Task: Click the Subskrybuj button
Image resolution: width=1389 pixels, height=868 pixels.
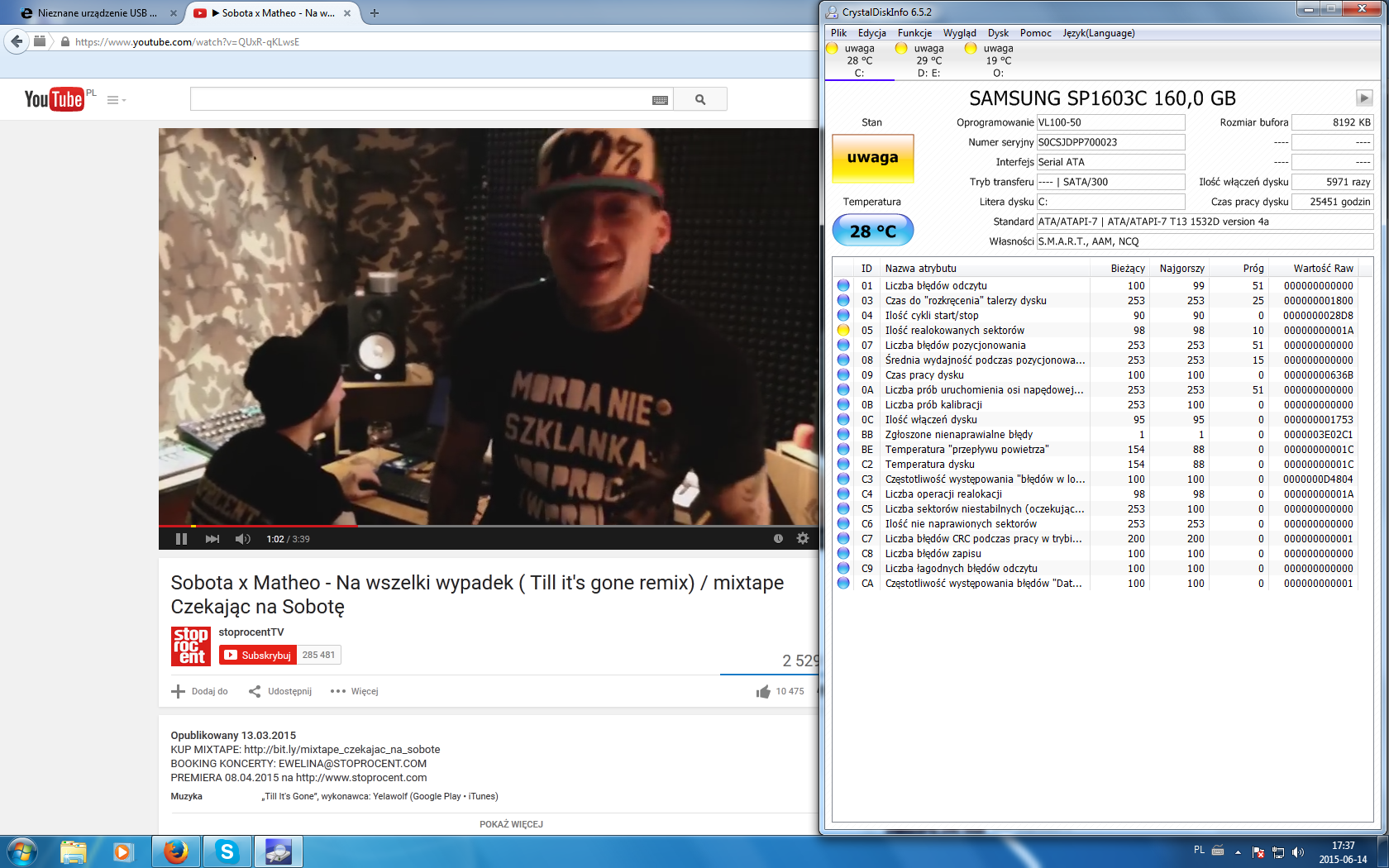Action: [258, 655]
